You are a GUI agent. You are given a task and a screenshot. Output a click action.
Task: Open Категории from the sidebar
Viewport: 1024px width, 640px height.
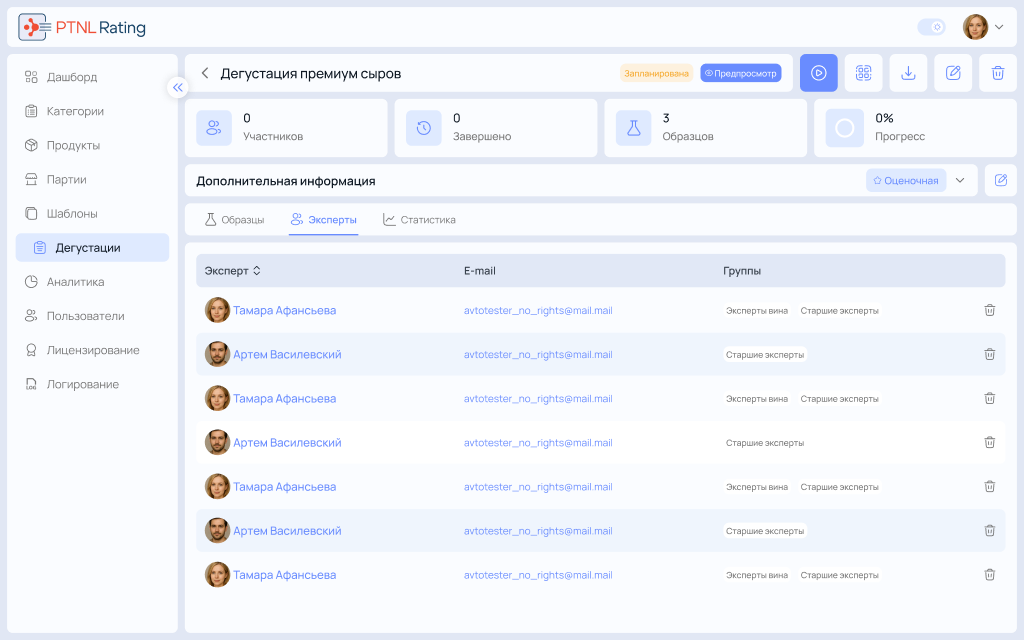92,111
